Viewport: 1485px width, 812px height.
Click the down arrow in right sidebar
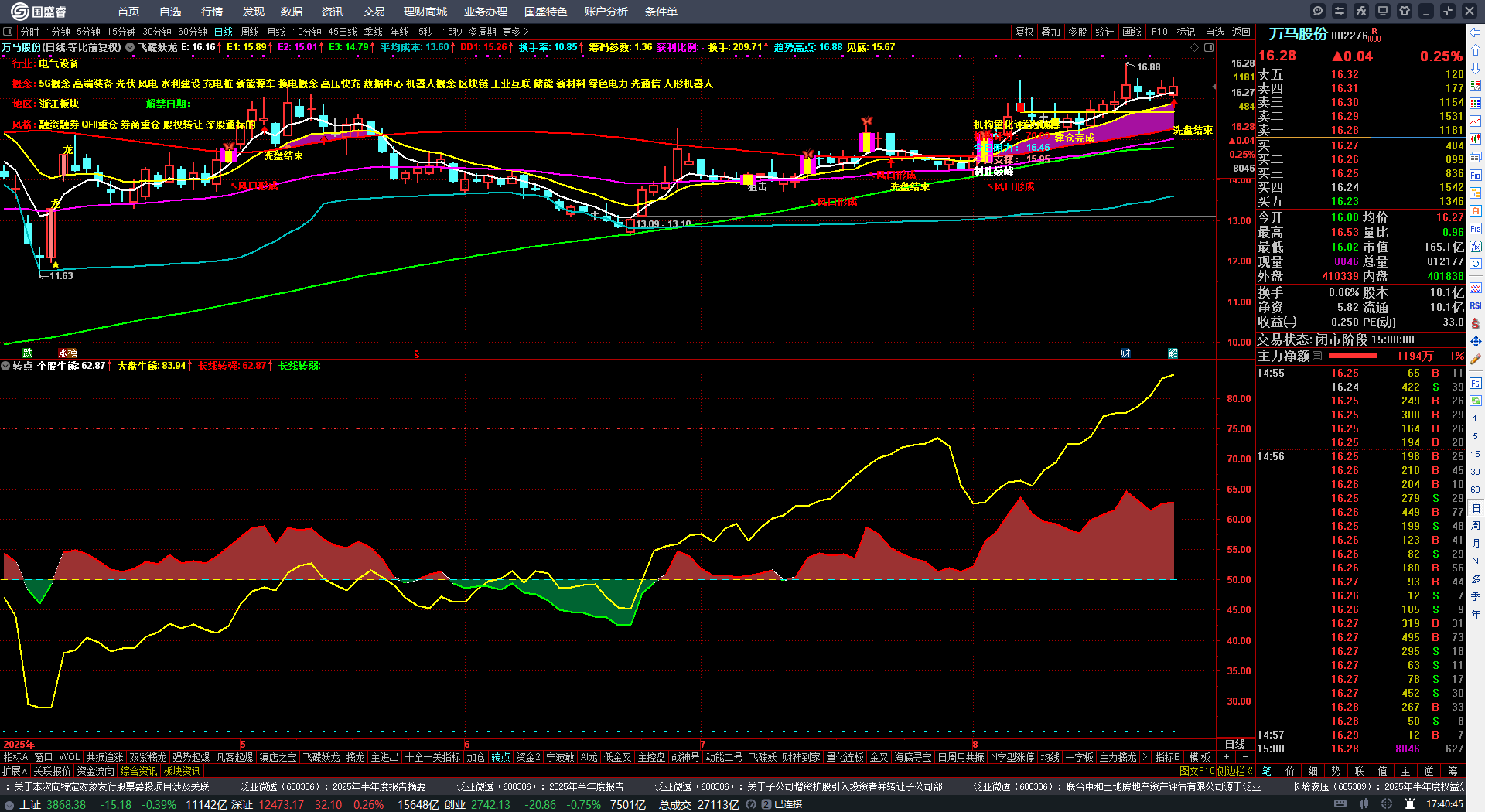pos(1476,68)
